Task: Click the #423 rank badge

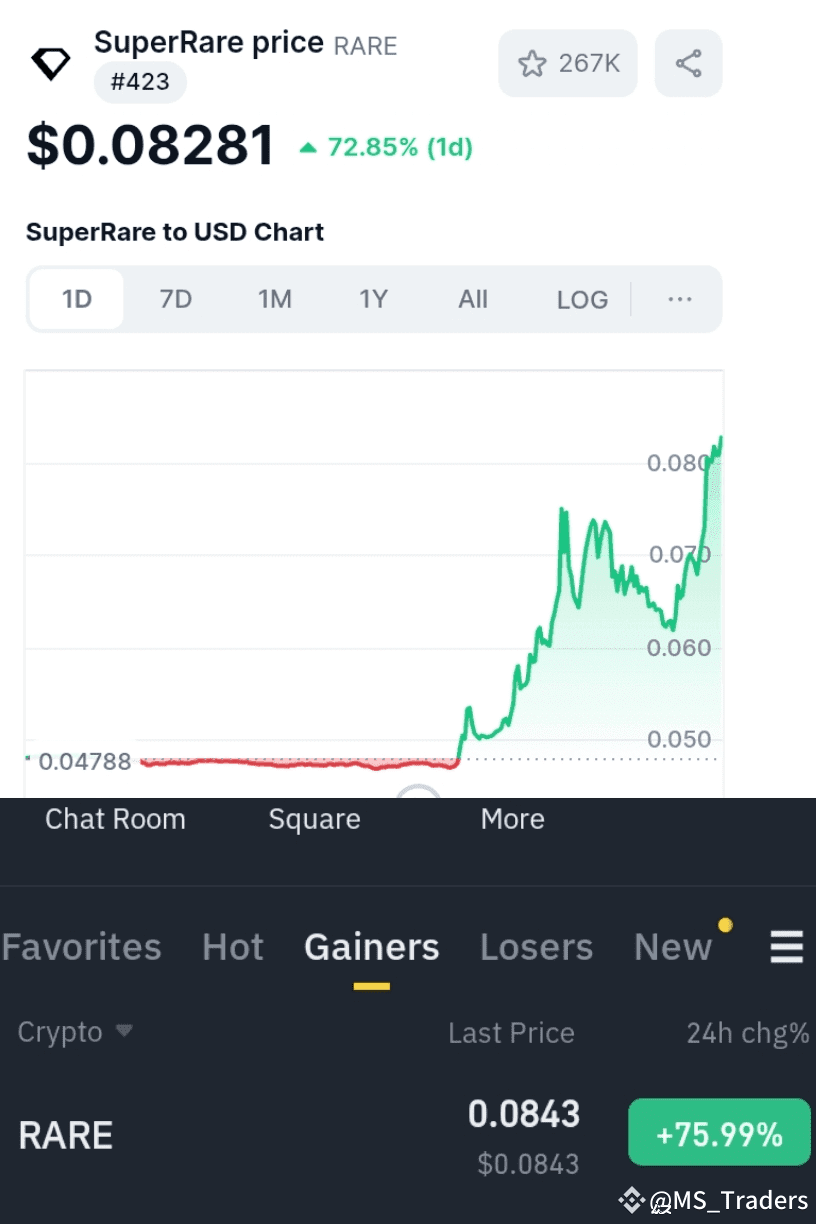Action: 139,82
